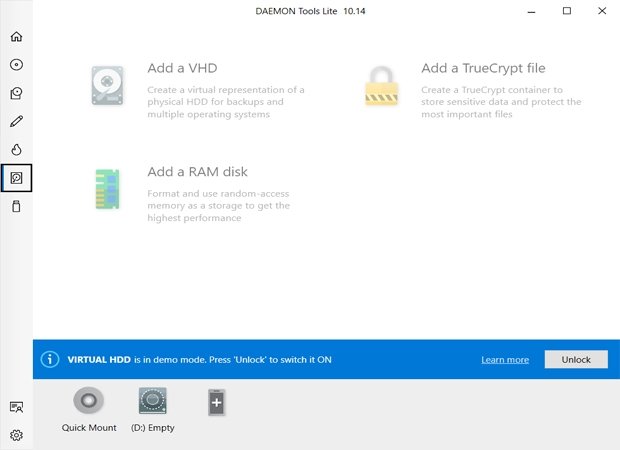The image size is (620, 450).
Task: Select the (D:) Empty virtual drive
Action: (153, 400)
